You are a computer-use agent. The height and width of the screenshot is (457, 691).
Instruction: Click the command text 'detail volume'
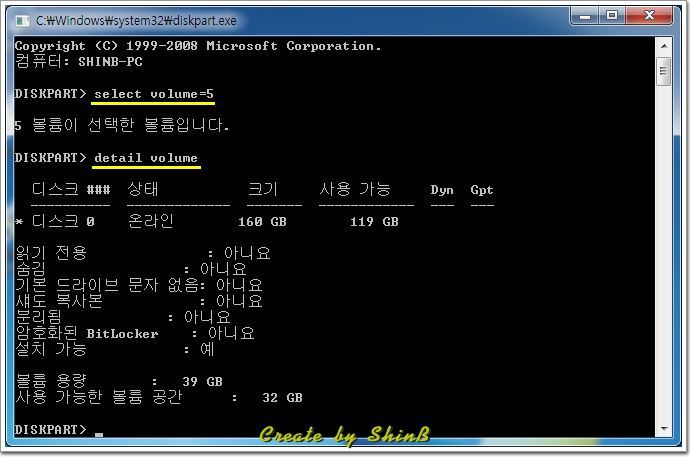[x=146, y=158]
